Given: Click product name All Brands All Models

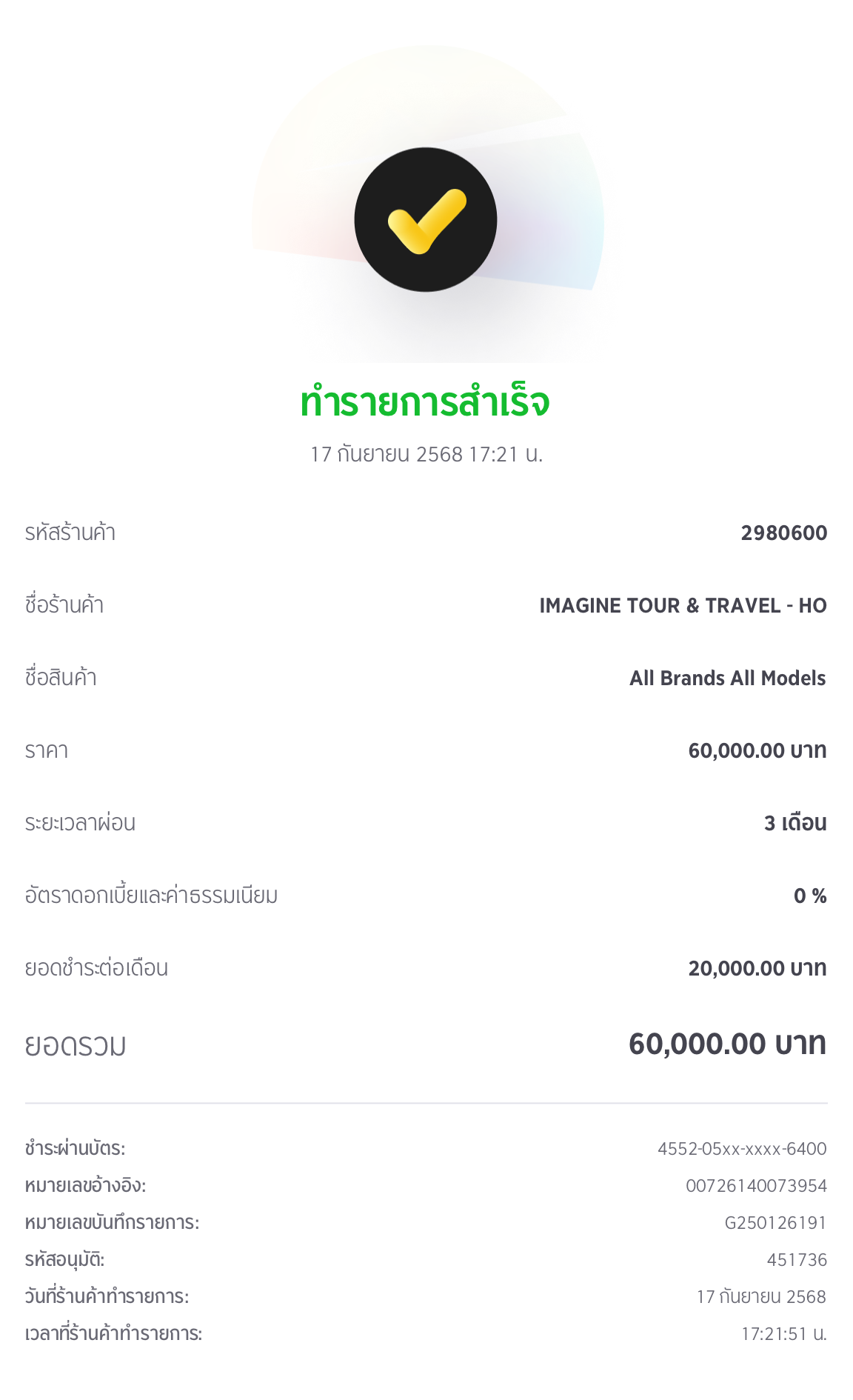Looking at the screenshot, I should (727, 679).
